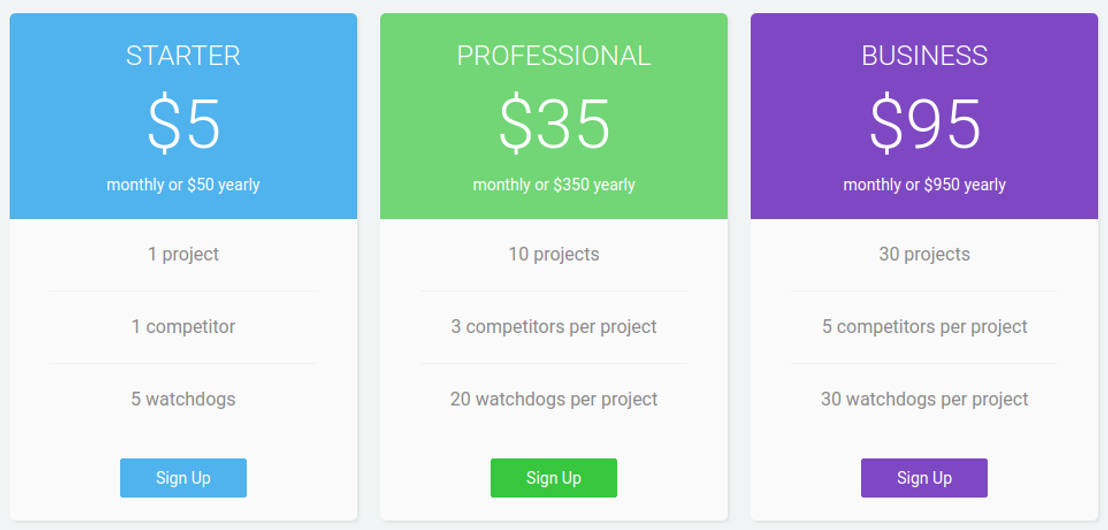Click the "10 projects" feature row

(554, 254)
